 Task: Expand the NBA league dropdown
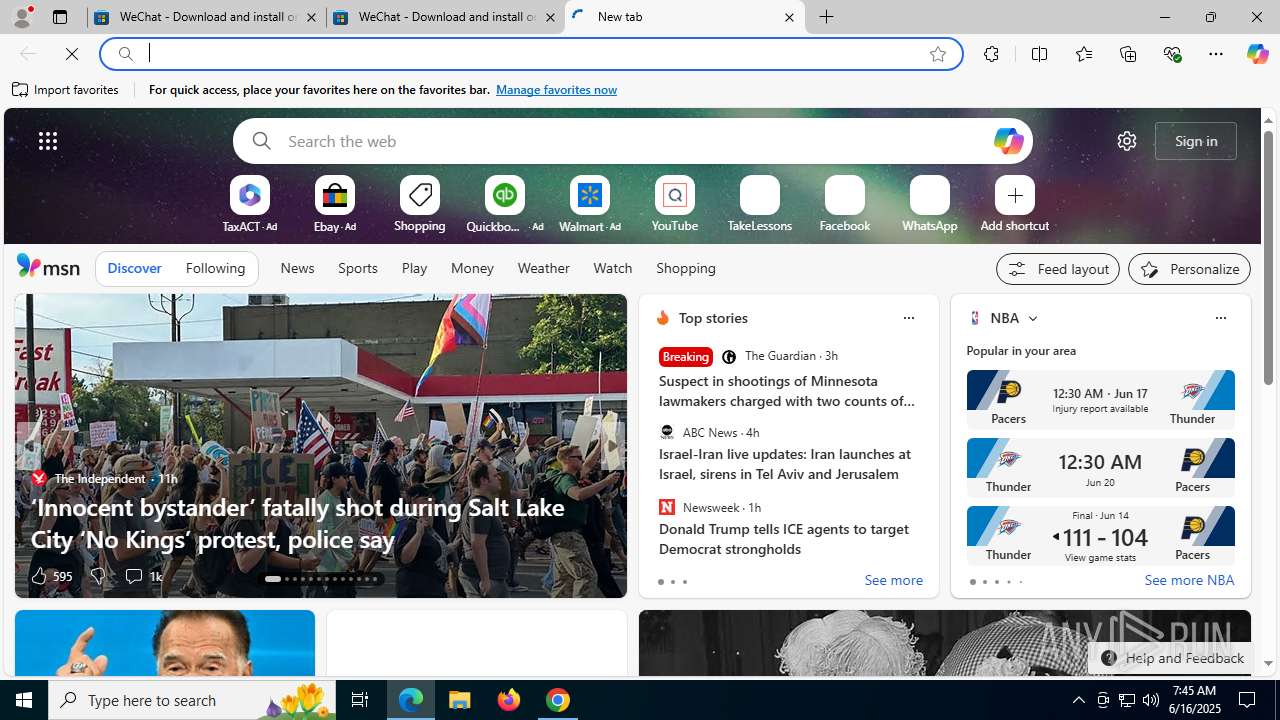point(1033,318)
